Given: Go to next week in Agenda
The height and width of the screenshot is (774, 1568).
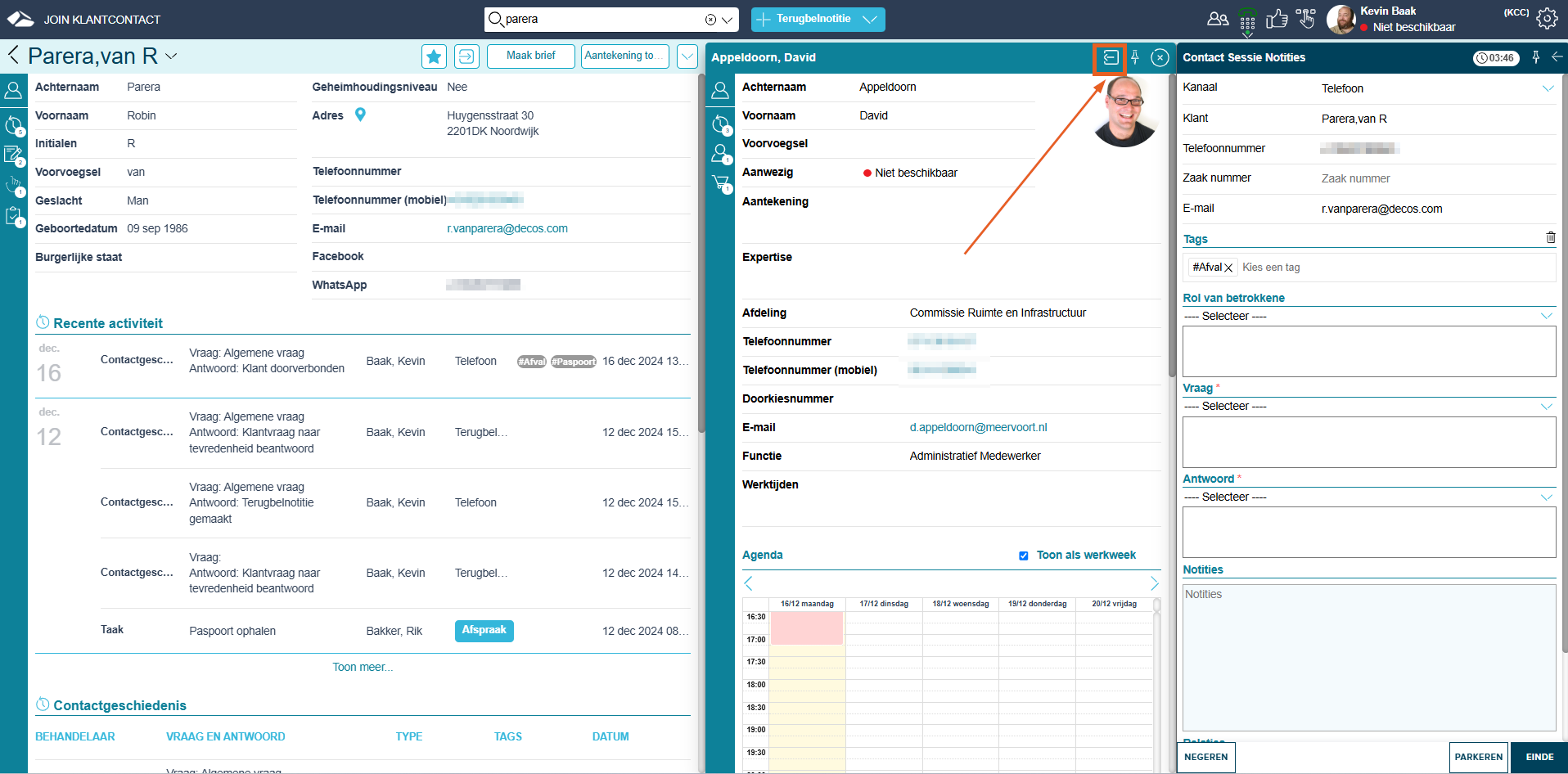Looking at the screenshot, I should coord(1154,583).
